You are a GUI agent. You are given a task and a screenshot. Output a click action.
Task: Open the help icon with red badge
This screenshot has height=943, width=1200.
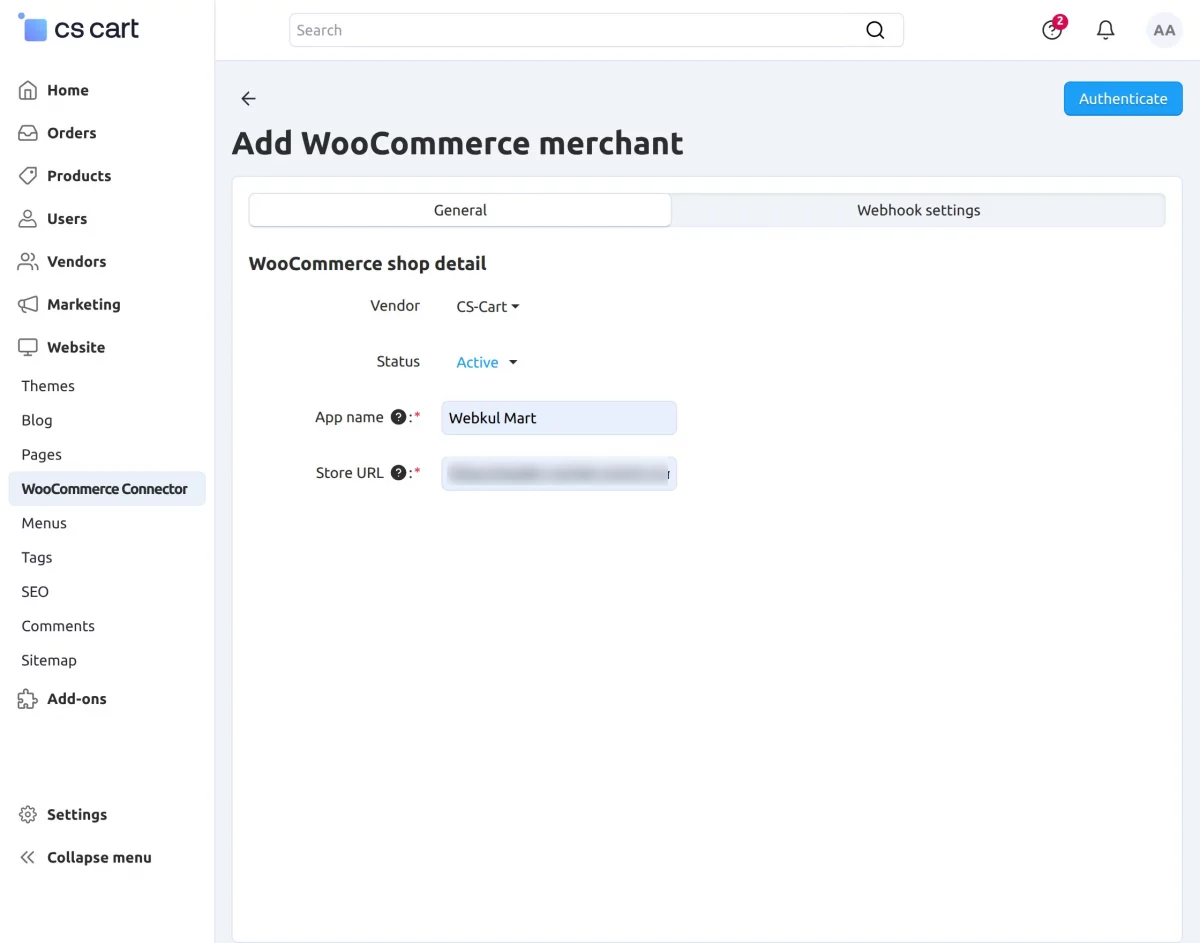pyautogui.click(x=1053, y=29)
